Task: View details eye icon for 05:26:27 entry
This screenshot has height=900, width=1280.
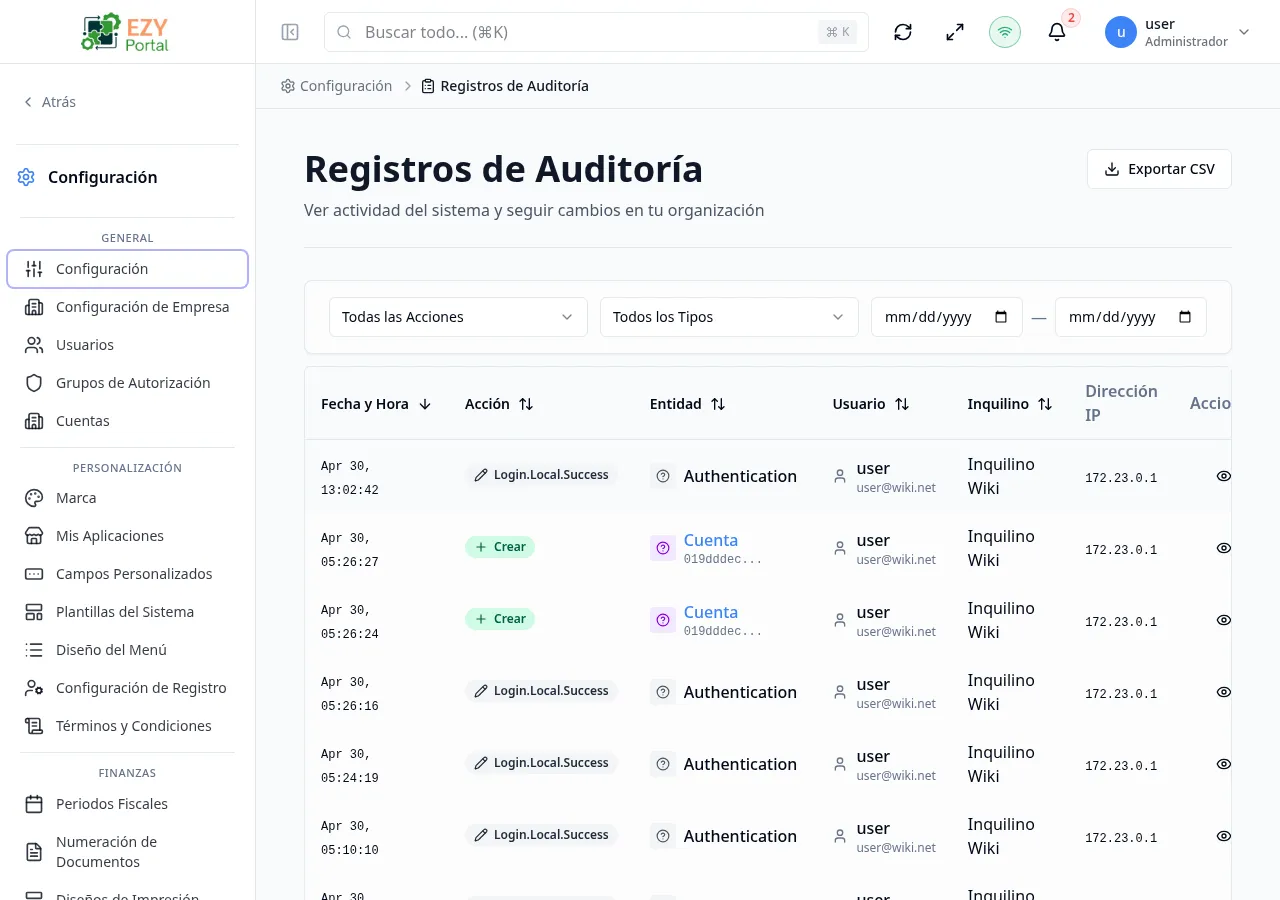Action: 1223,548
